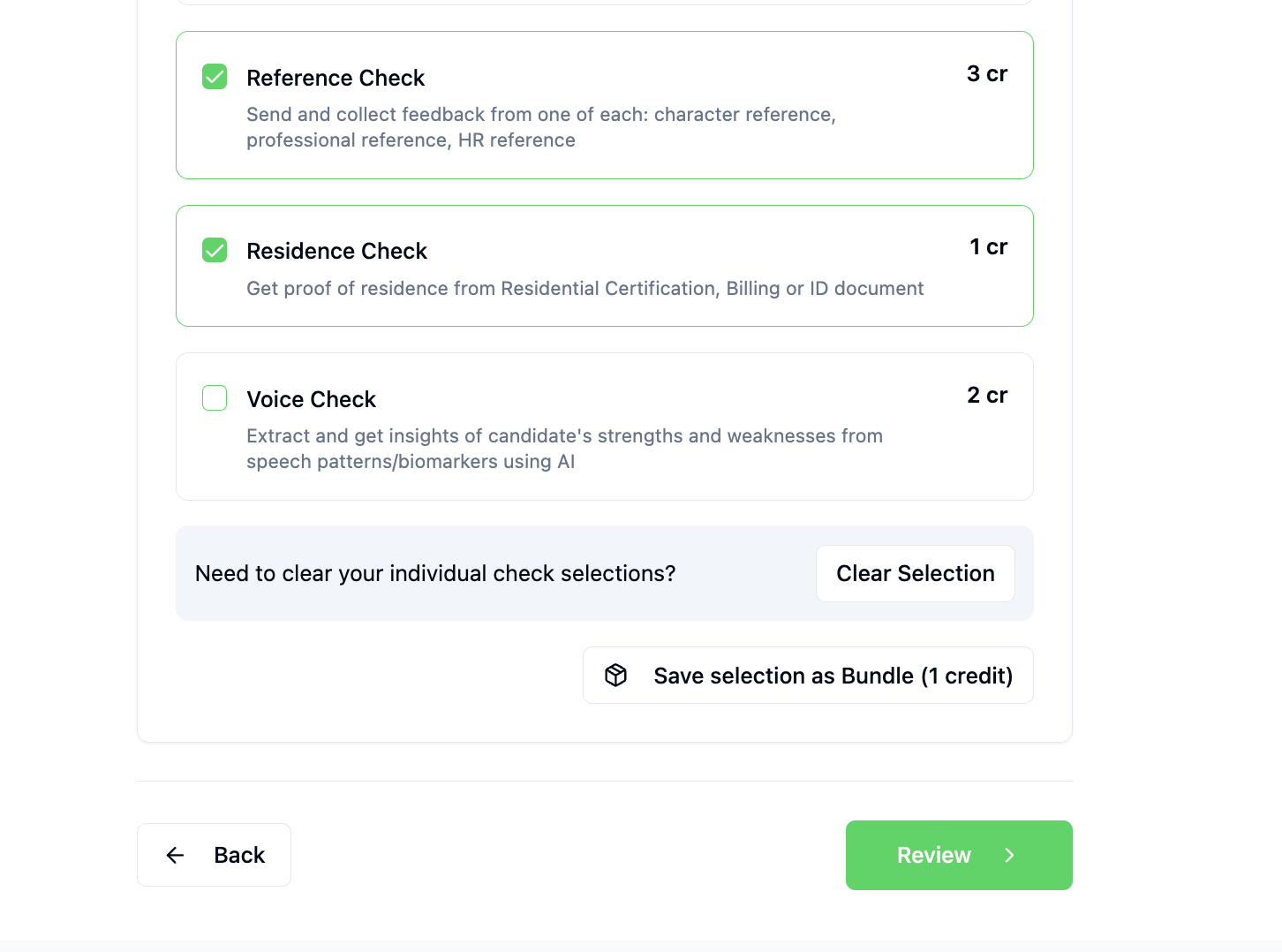This screenshot has height=952, width=1282.
Task: Uncheck the Reference Check checkbox
Action: coord(215,77)
